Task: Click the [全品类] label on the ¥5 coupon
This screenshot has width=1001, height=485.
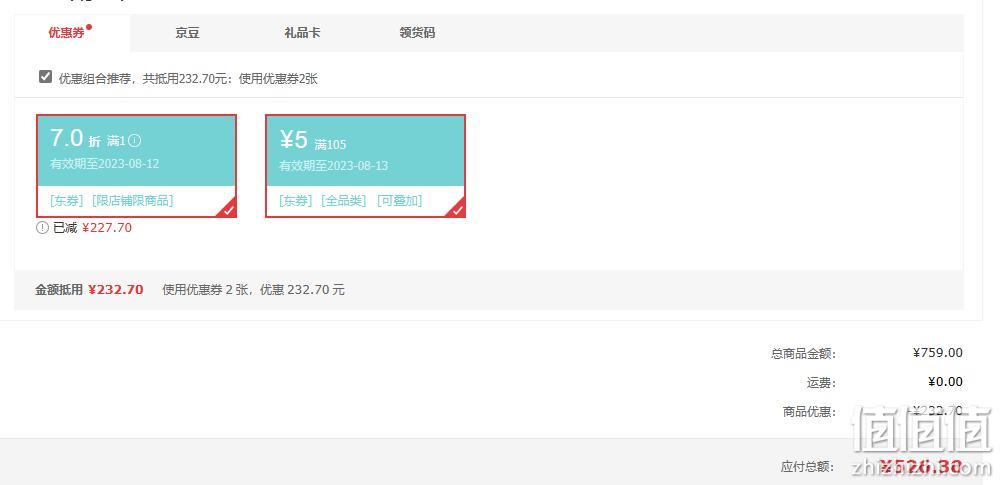Action: coord(344,201)
